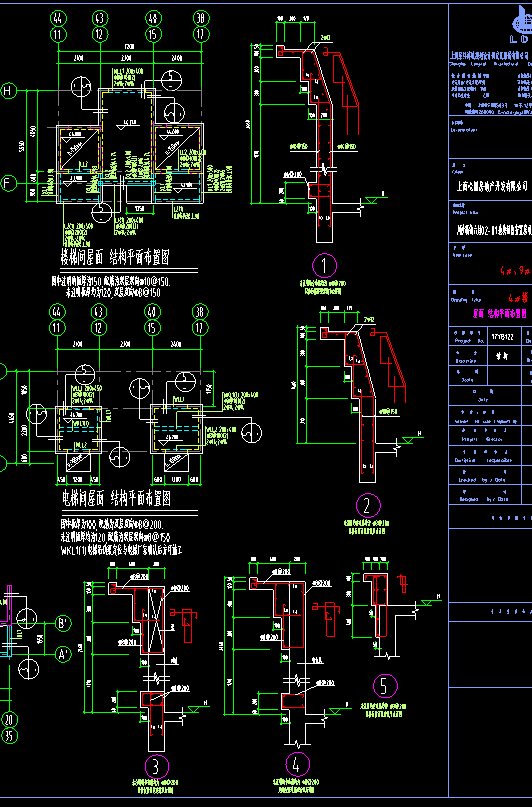
Task: Click the axis bubble numbered 20
Action: click(x=9, y=720)
